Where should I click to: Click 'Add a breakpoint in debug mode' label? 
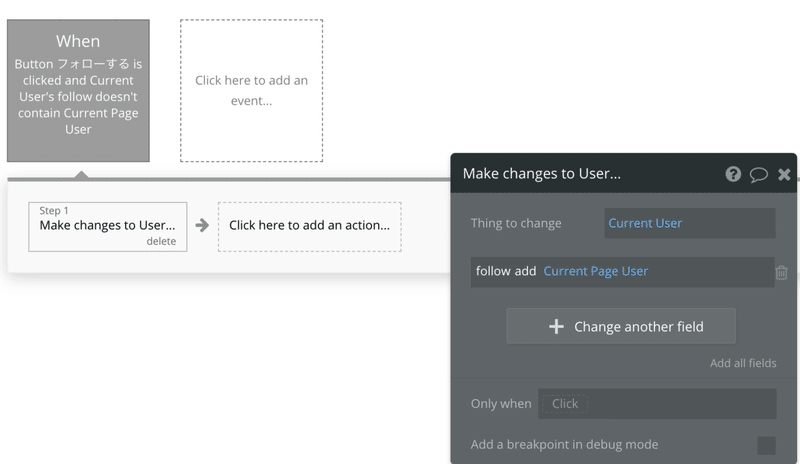[x=564, y=445]
